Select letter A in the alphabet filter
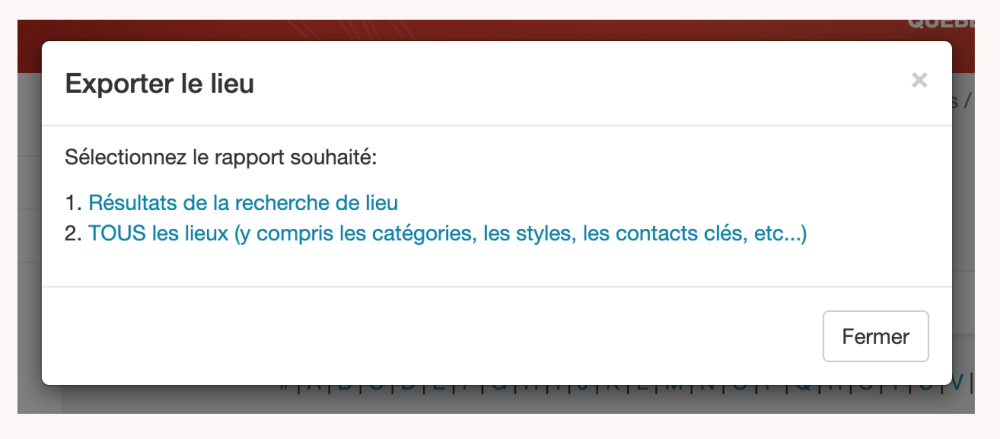This screenshot has height=439, width=1000. 314,385
